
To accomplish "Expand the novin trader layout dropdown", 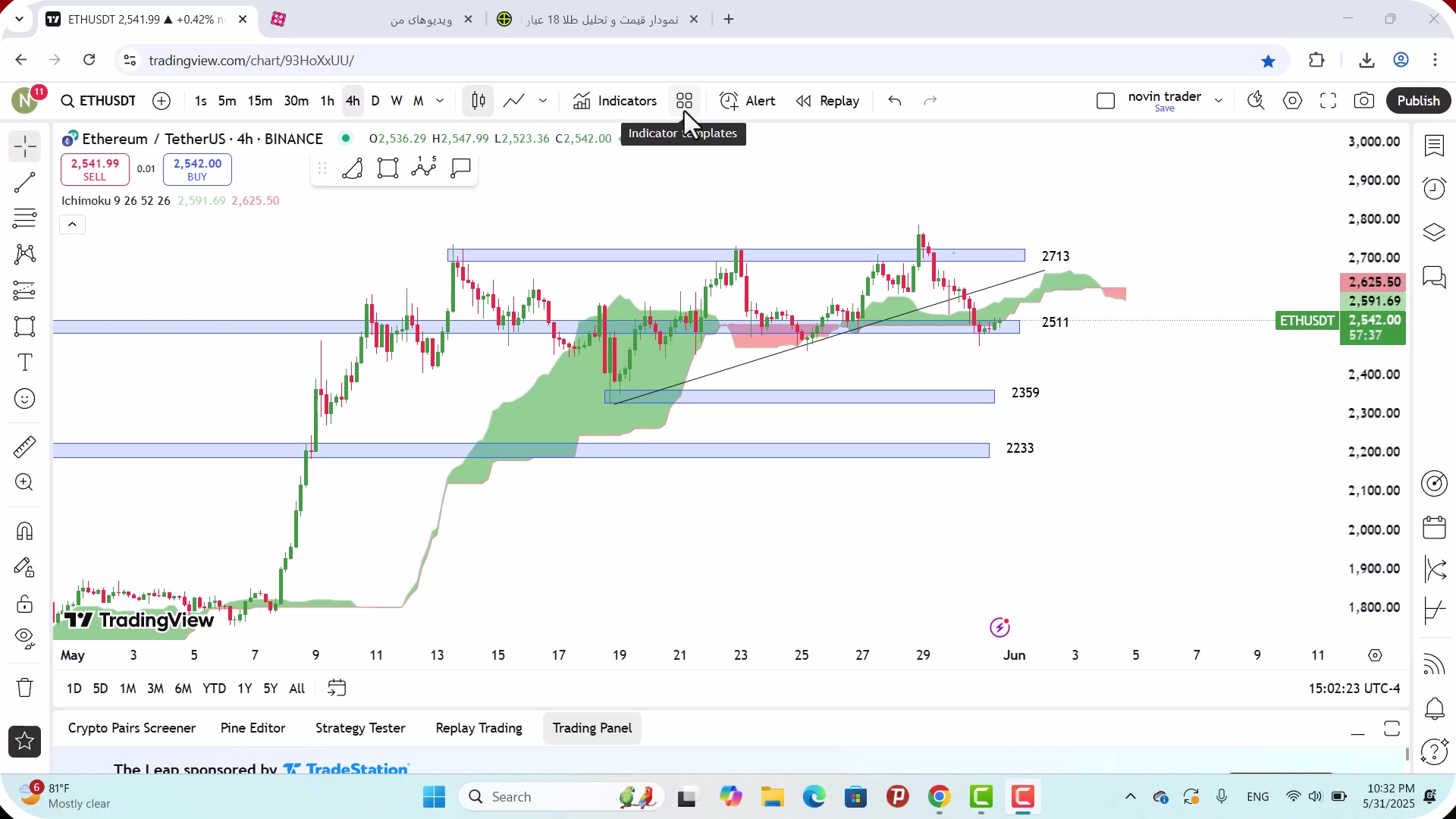I will pyautogui.click(x=1219, y=101).
